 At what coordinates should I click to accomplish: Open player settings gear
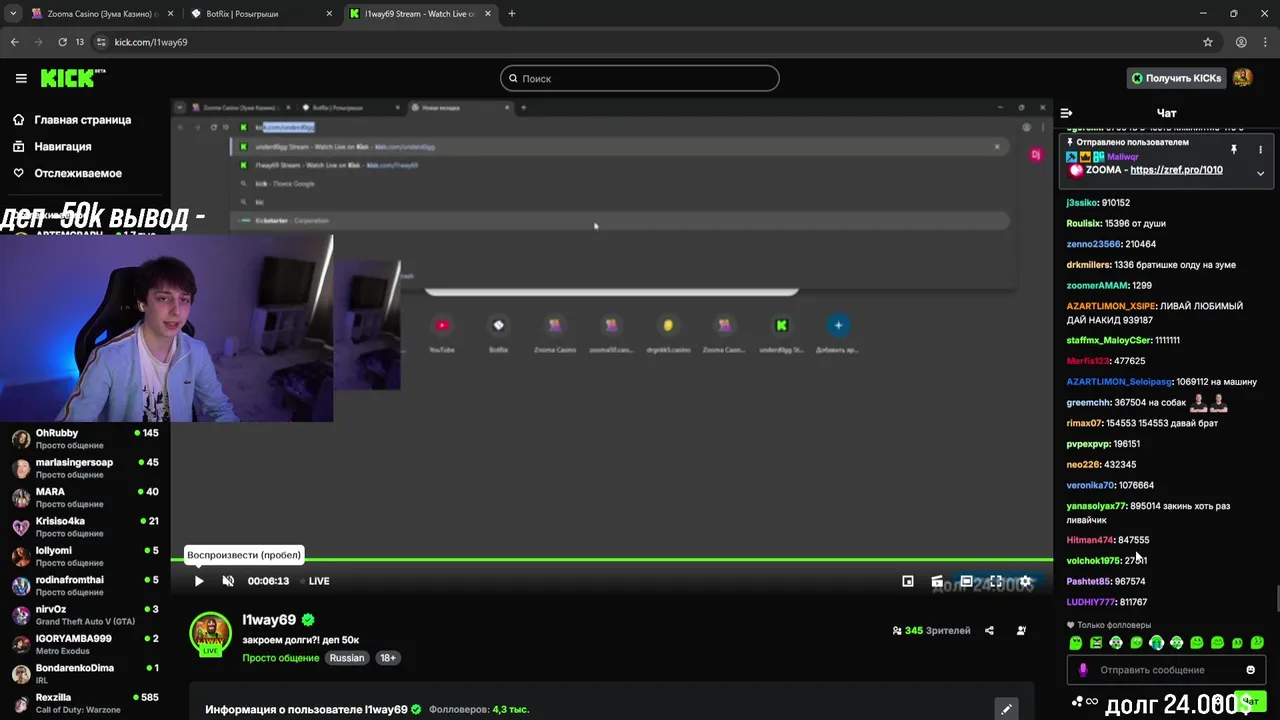1025,581
